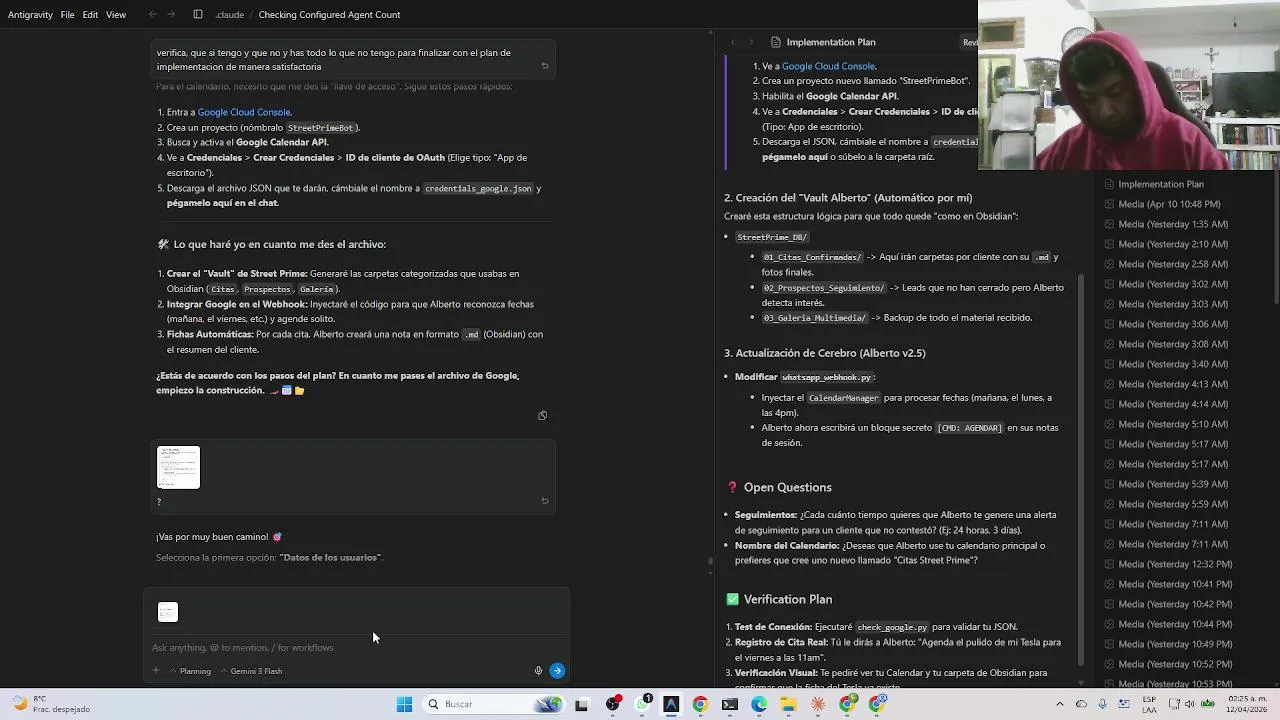
Task: Go forward with the right arrow
Action: point(172,15)
